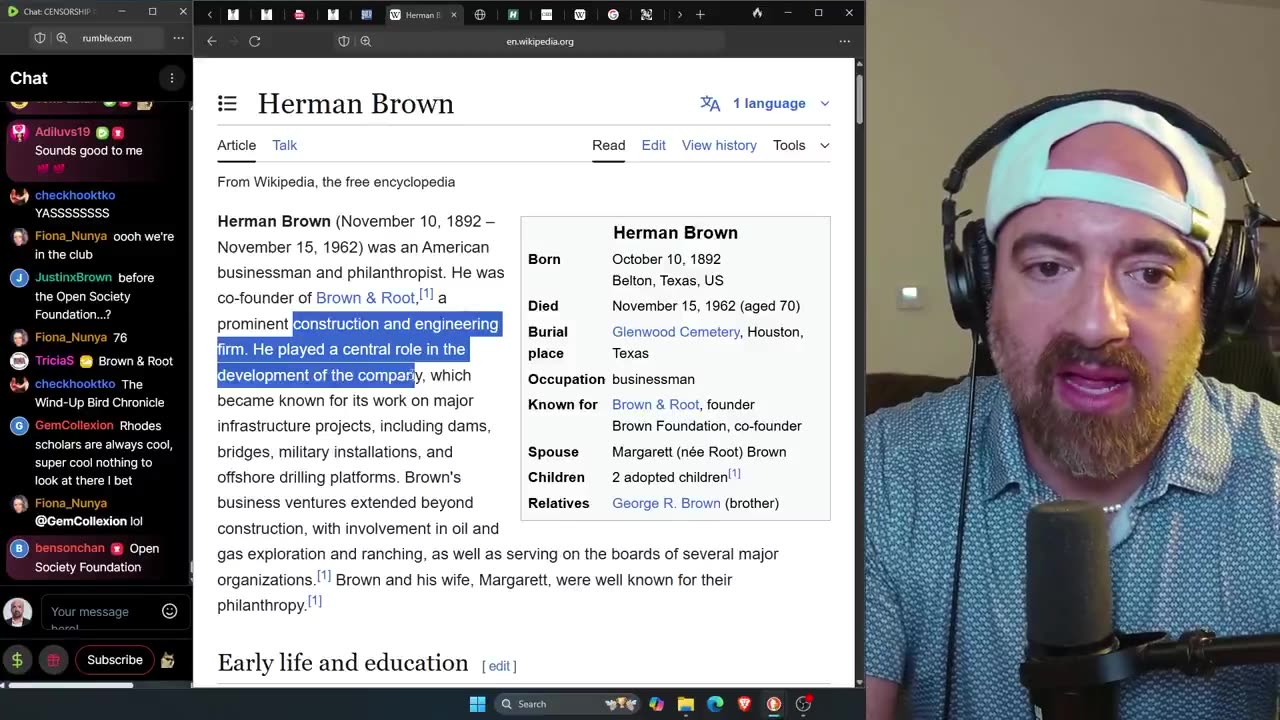
Task: Click the en.wikipedia.org address bar
Action: (540, 41)
